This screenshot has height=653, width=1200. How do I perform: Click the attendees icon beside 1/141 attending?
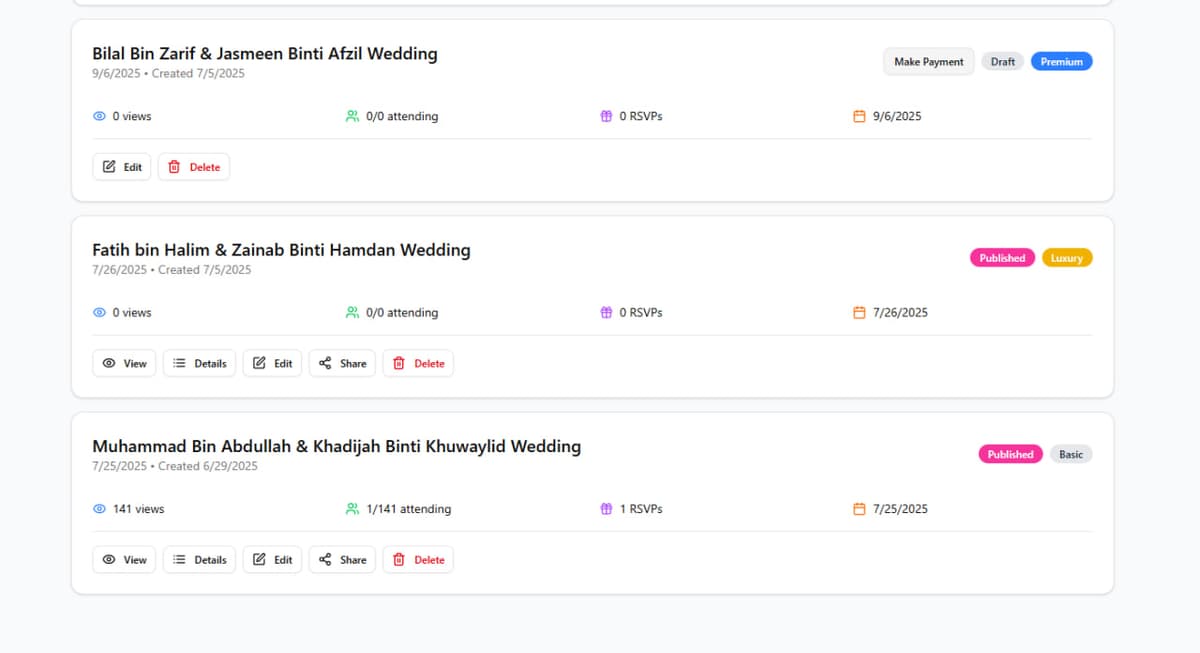point(352,509)
